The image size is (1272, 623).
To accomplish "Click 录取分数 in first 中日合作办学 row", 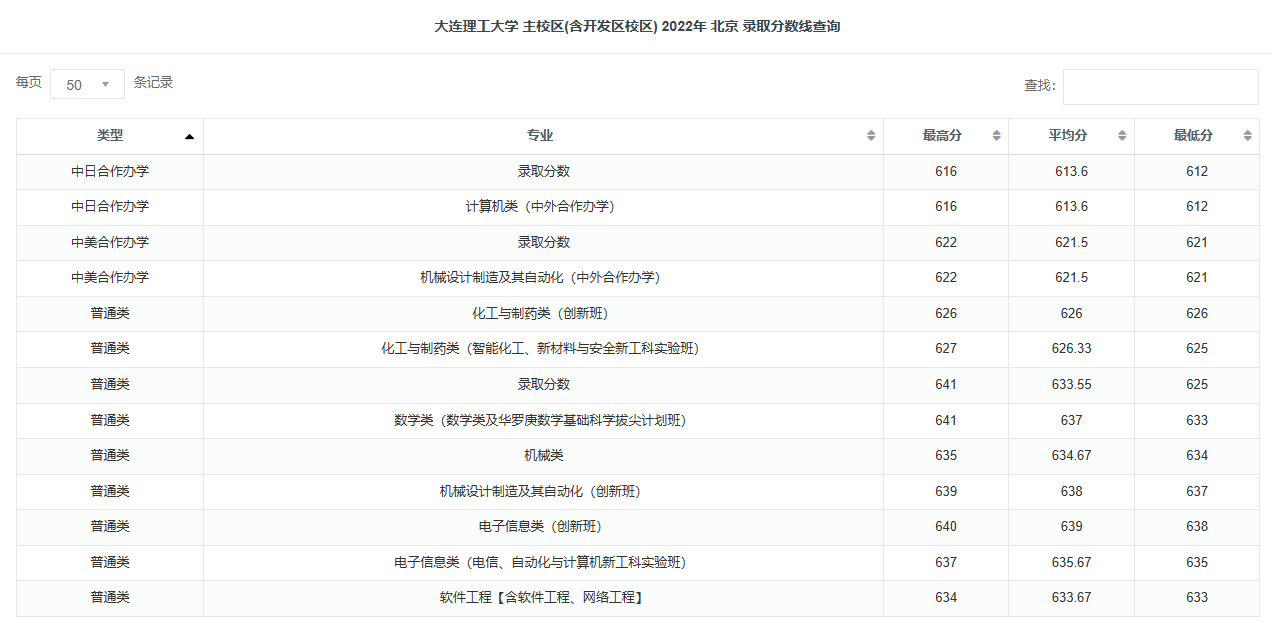I will [x=544, y=172].
